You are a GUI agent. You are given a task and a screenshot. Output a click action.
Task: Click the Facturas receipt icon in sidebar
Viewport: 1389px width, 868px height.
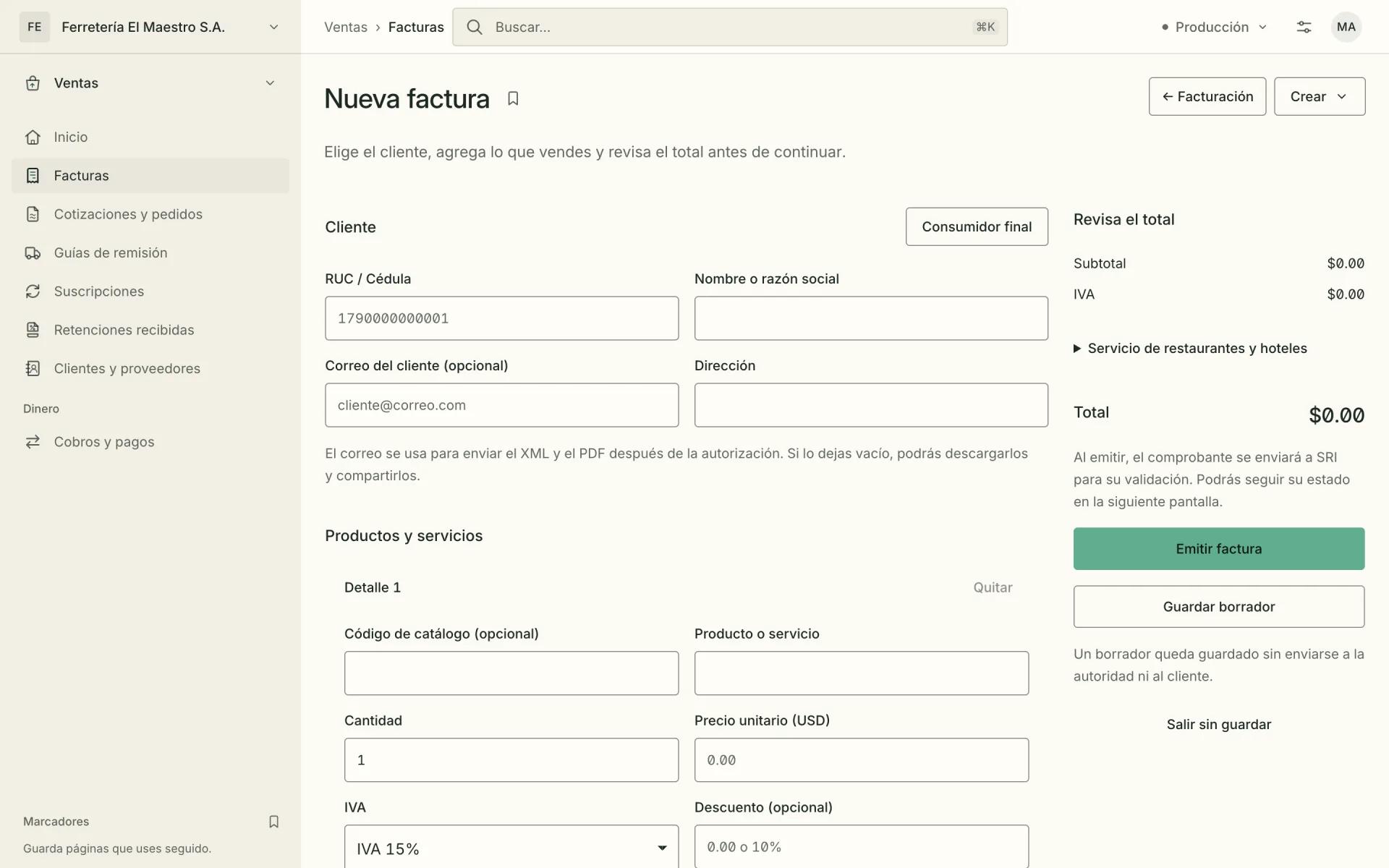(33, 176)
